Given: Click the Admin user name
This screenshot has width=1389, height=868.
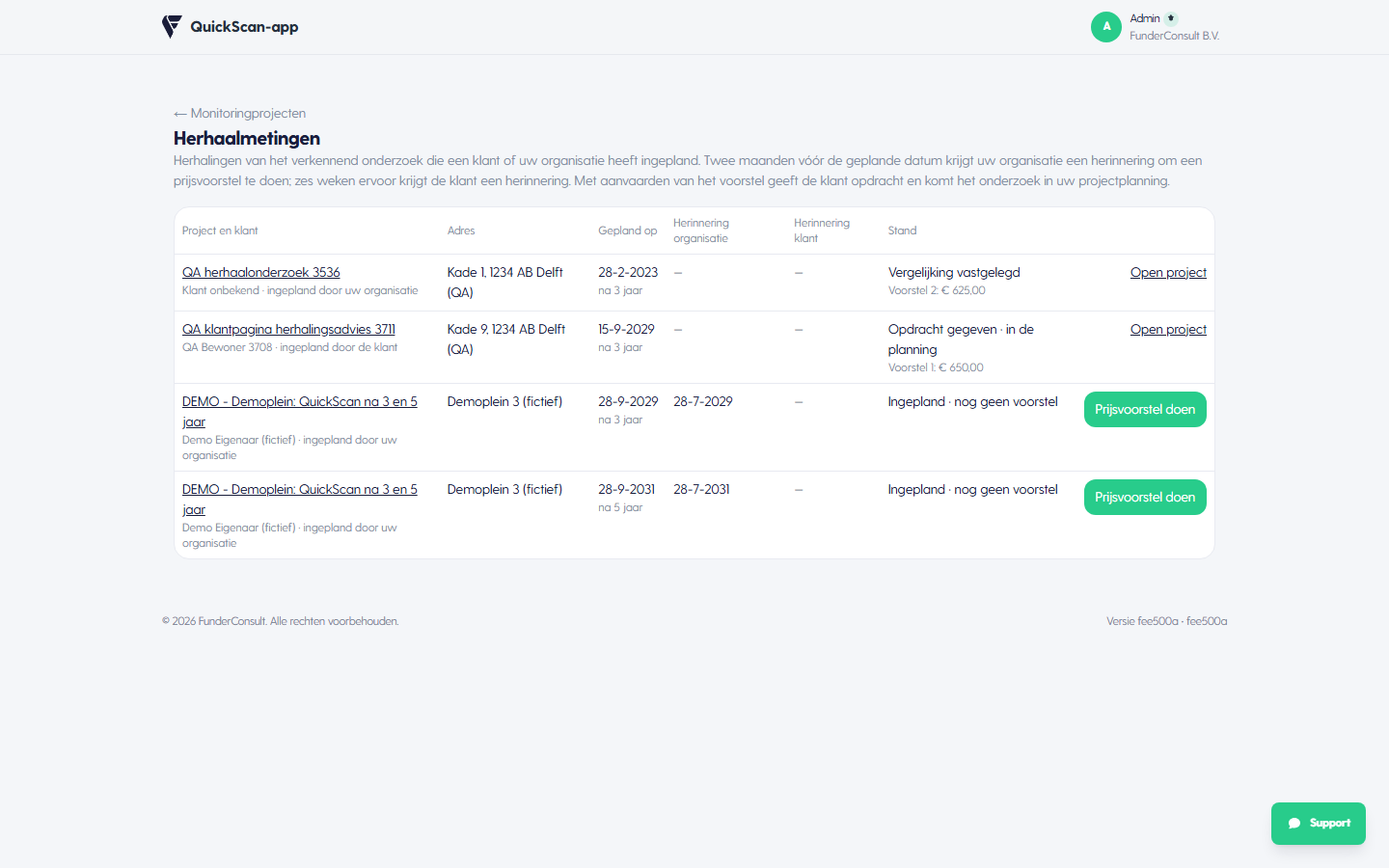Looking at the screenshot, I should pyautogui.click(x=1145, y=18).
